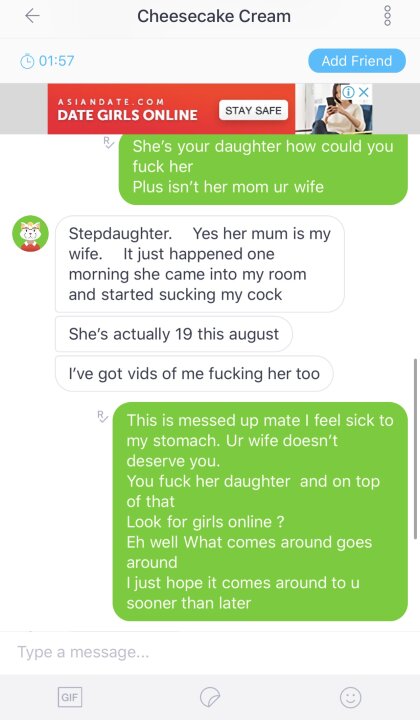The width and height of the screenshot is (420, 720).
Task: Go back using the left arrow
Action: click(32, 16)
